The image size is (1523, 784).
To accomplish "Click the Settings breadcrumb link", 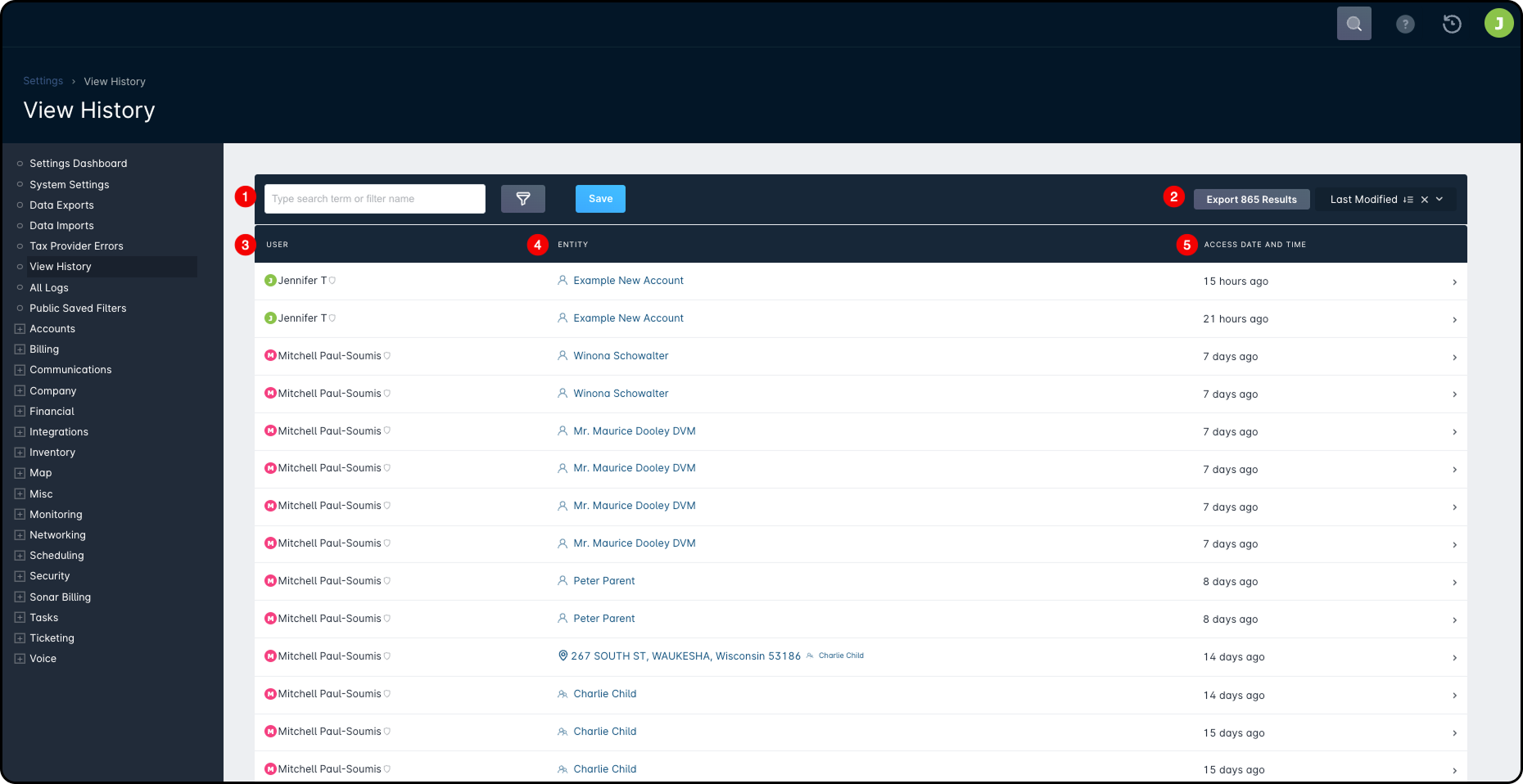I will point(43,81).
